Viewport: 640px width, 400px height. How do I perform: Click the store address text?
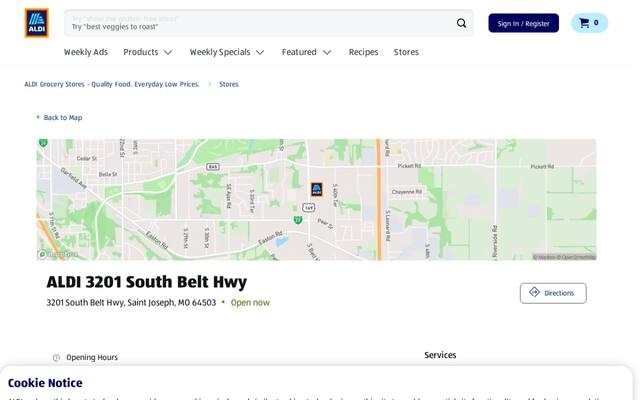click(131, 302)
